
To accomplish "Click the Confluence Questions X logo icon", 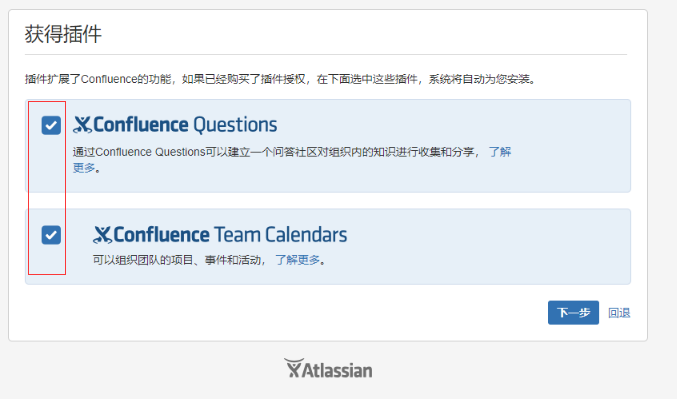I will 82,125.
